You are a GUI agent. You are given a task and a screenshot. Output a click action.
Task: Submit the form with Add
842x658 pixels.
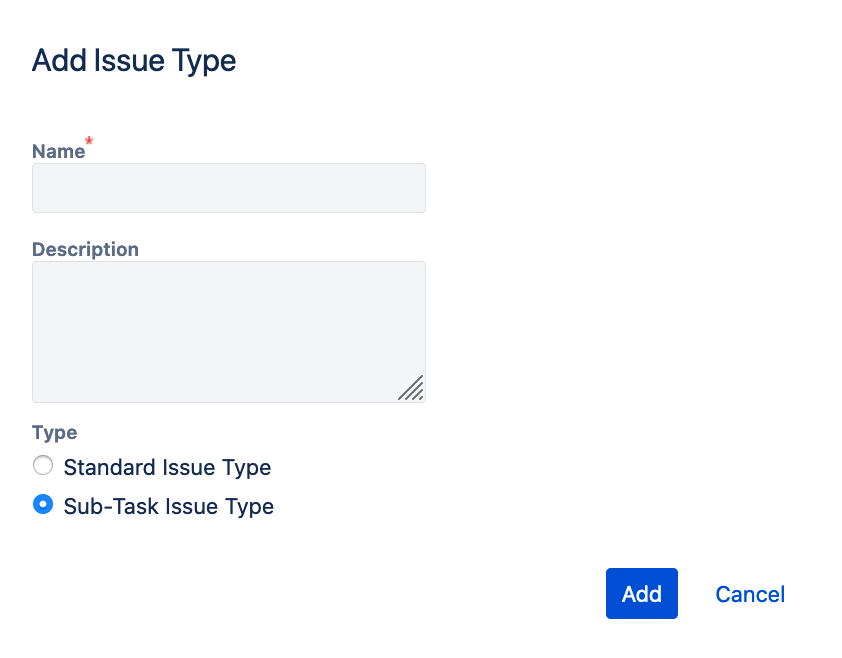tap(641, 594)
